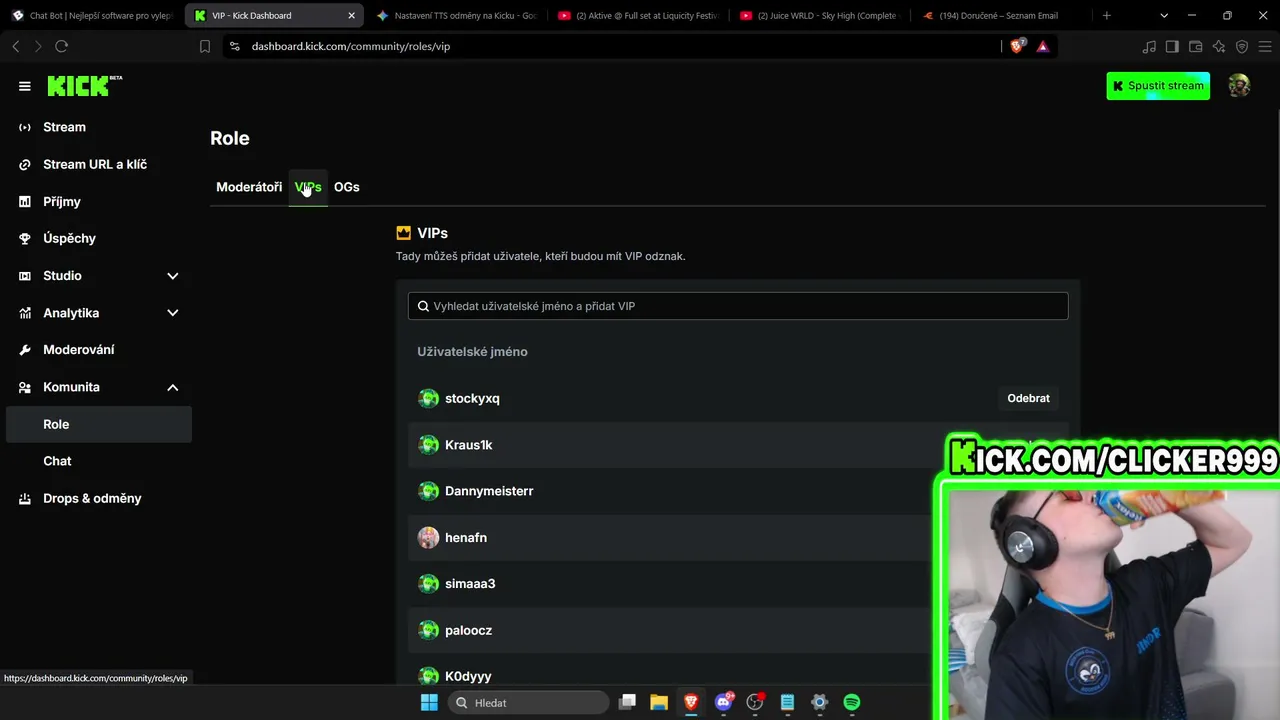Switch to the Chat Bot browser tab
1280x720 pixels.
92,16
